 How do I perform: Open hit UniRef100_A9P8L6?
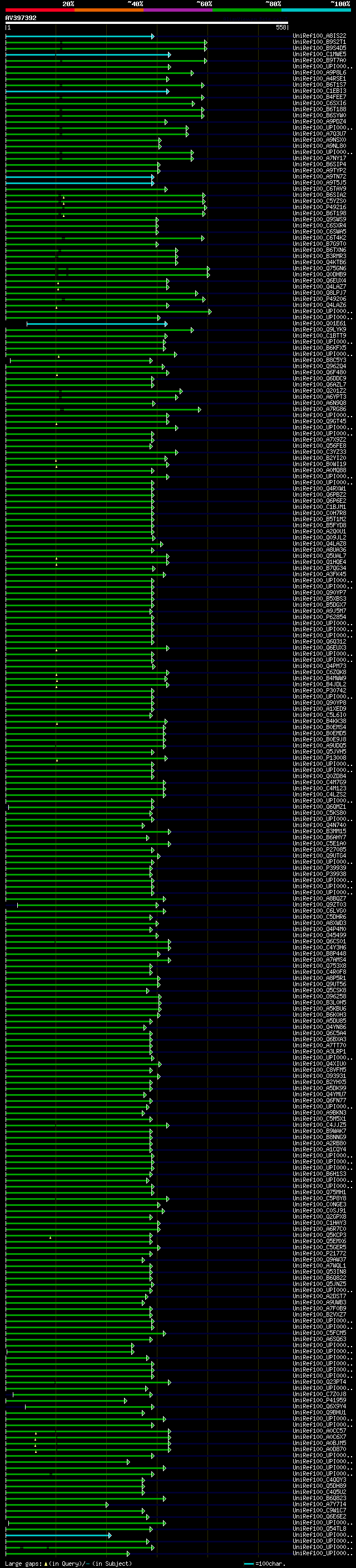(319, 72)
